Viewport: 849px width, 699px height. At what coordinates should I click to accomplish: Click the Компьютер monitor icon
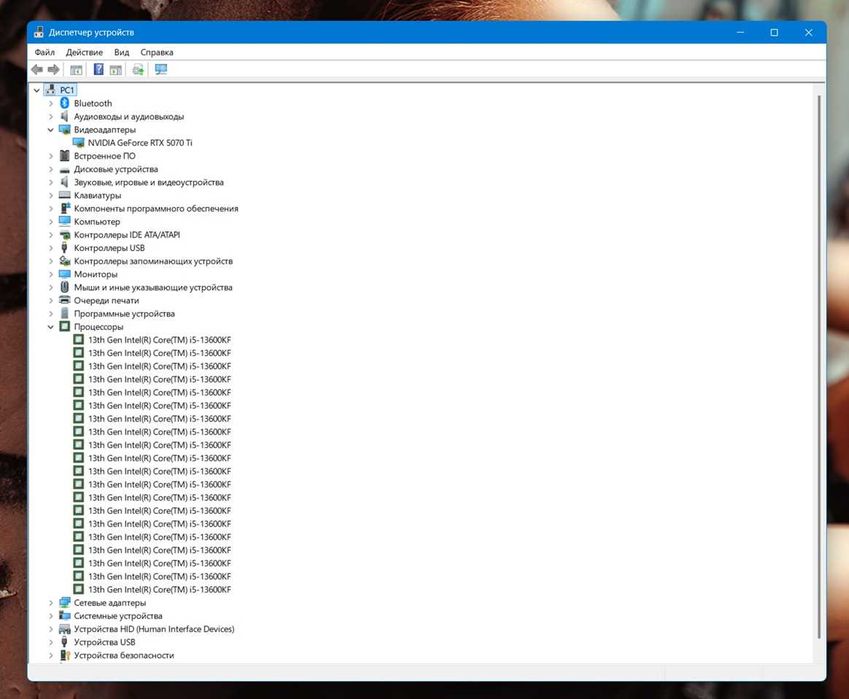click(x=64, y=221)
